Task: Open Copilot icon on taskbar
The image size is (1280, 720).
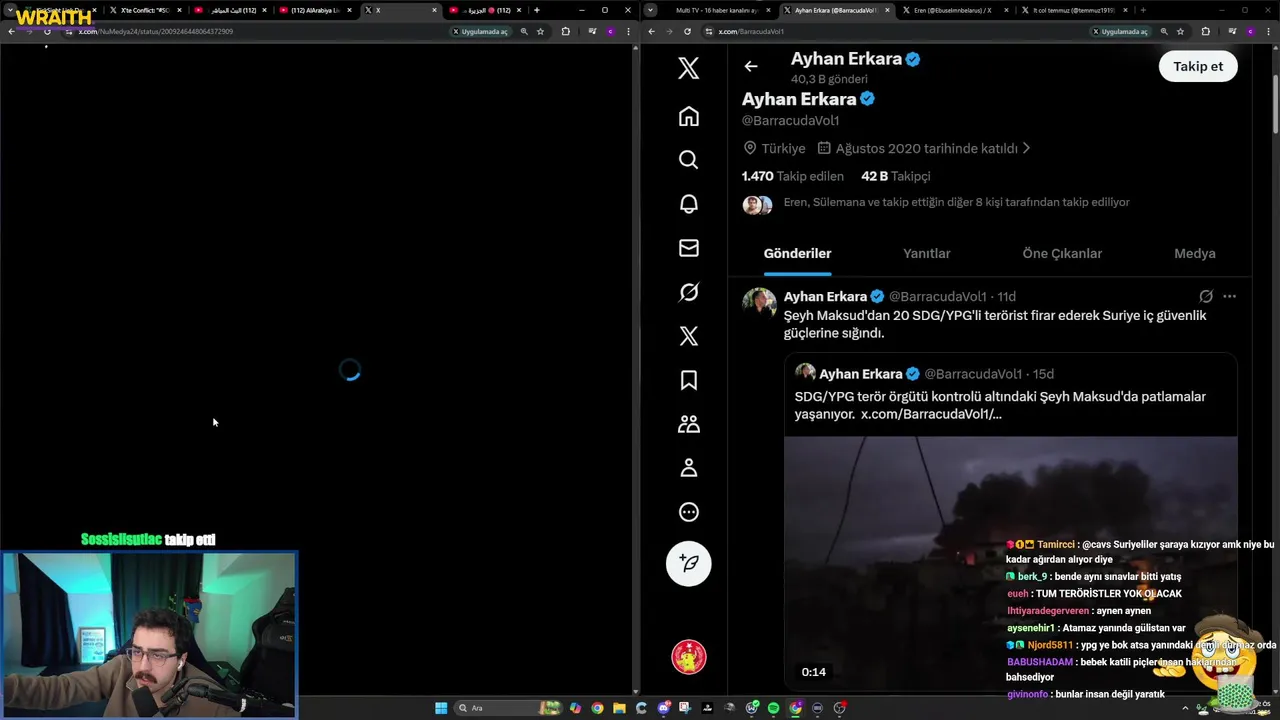Action: (x=575, y=708)
